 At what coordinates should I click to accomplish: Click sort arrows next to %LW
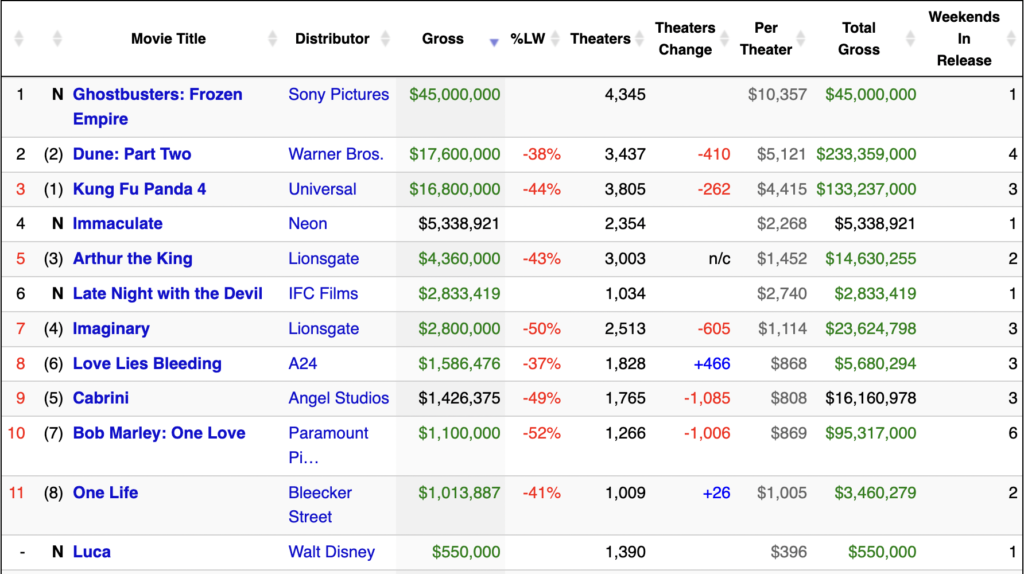555,39
